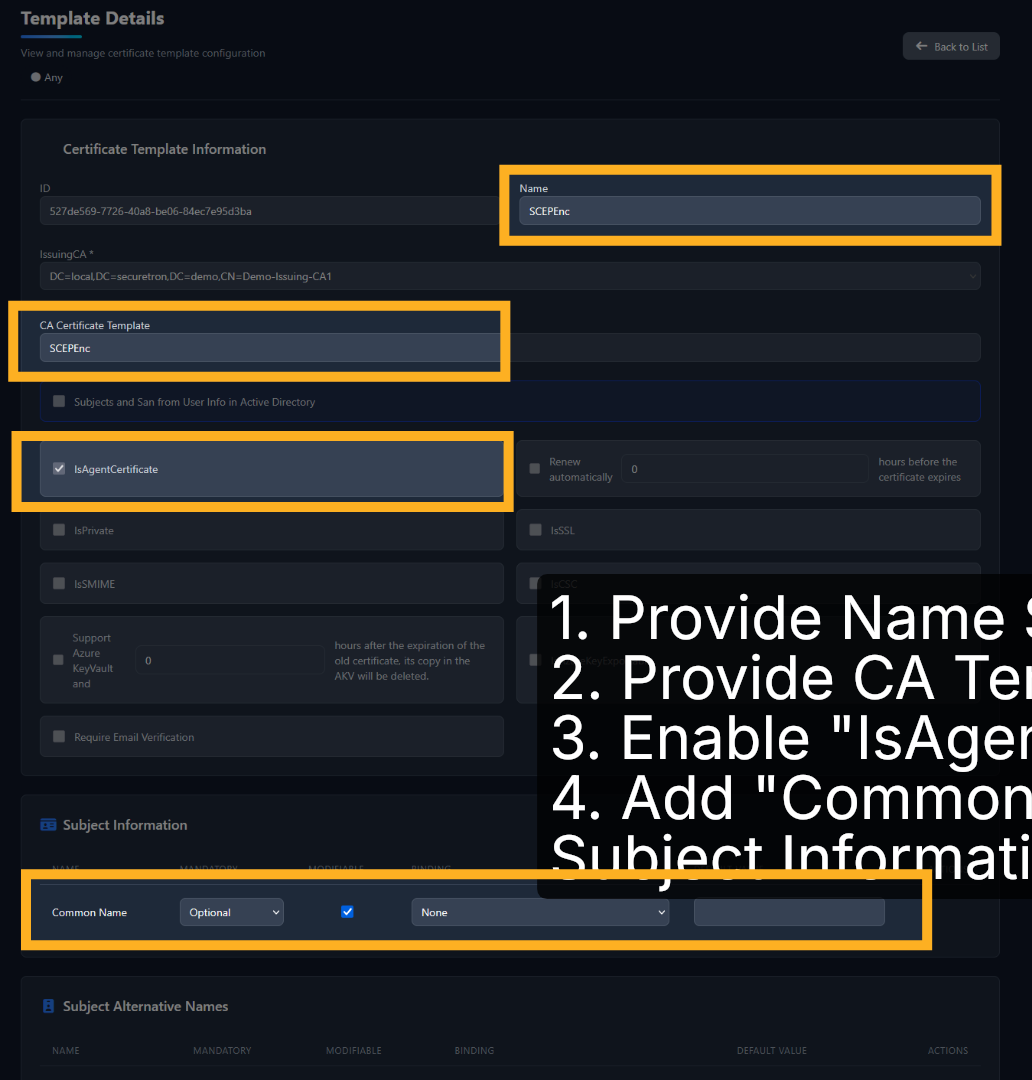The width and height of the screenshot is (1032, 1080).
Task: Click the DEFAULT VALUE column header
Action: click(x=772, y=1050)
